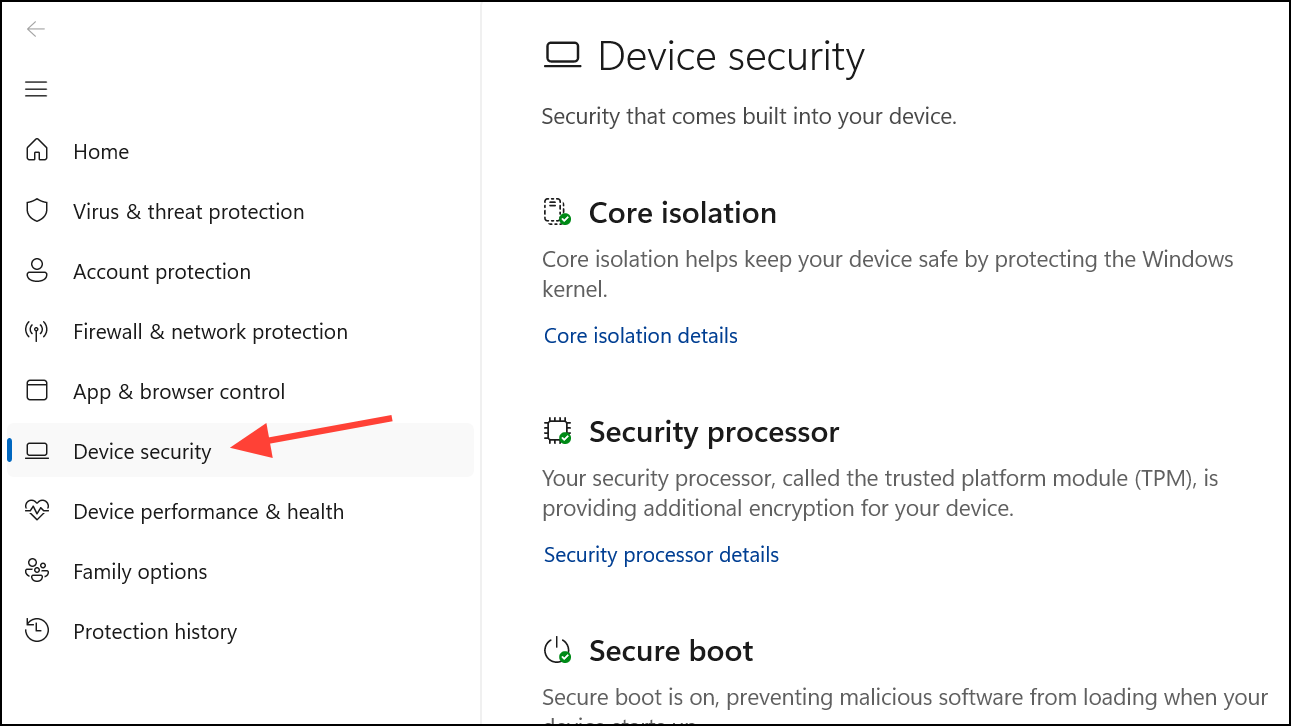Open the navigation hamburger menu
This screenshot has height=726, width=1291.
point(36,89)
